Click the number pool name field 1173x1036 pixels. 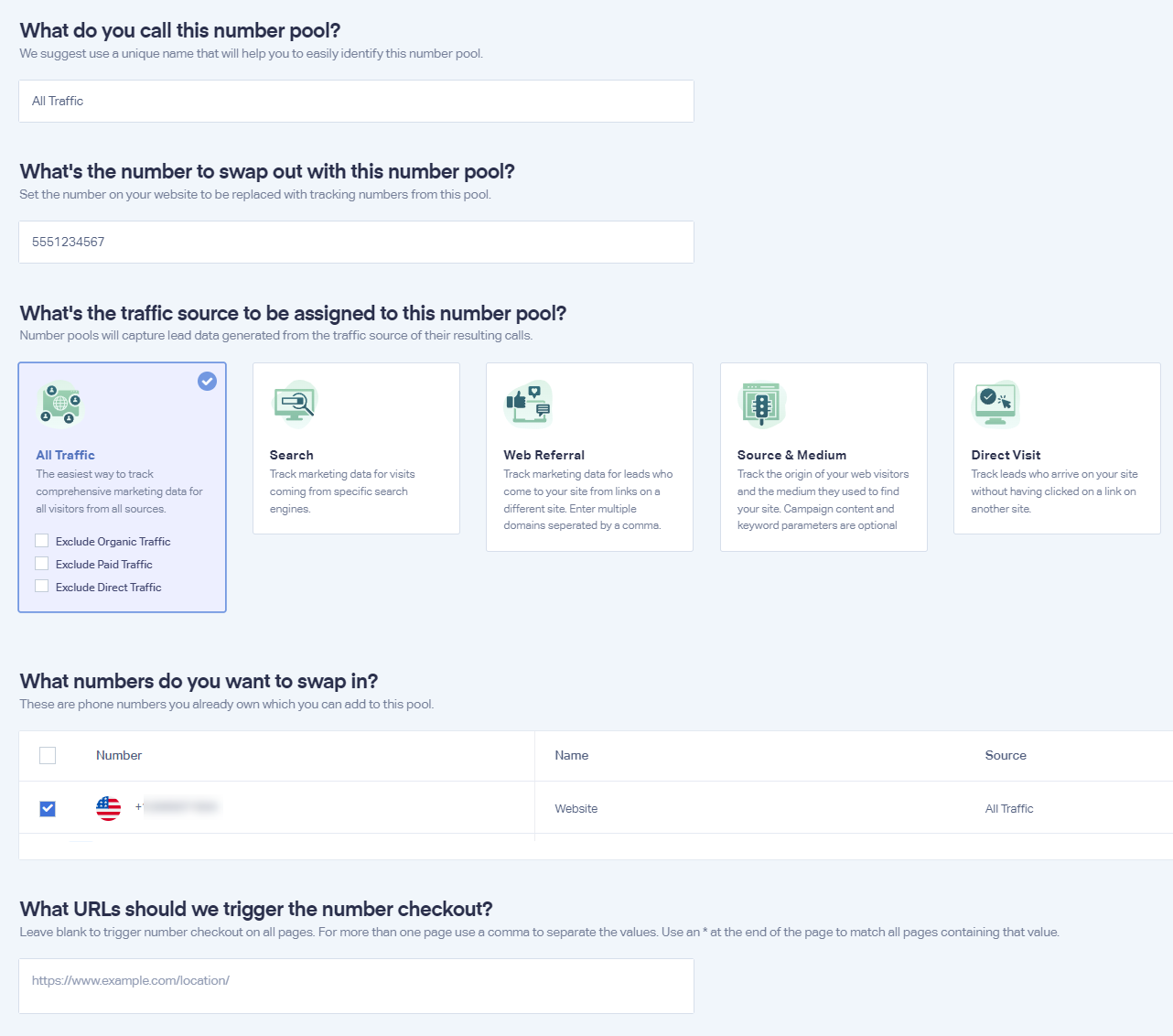click(356, 101)
